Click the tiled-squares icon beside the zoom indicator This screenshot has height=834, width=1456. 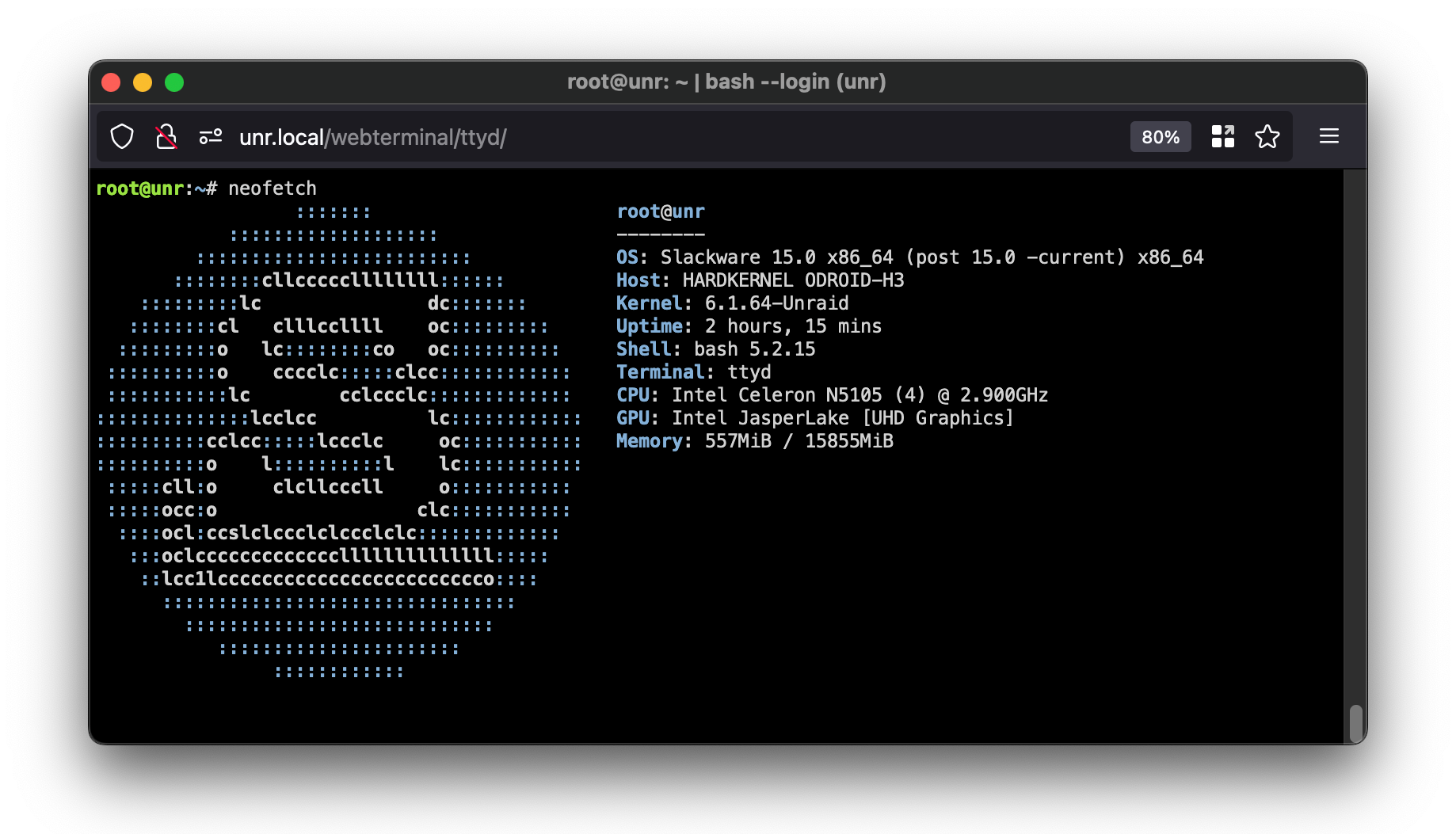click(x=1222, y=135)
